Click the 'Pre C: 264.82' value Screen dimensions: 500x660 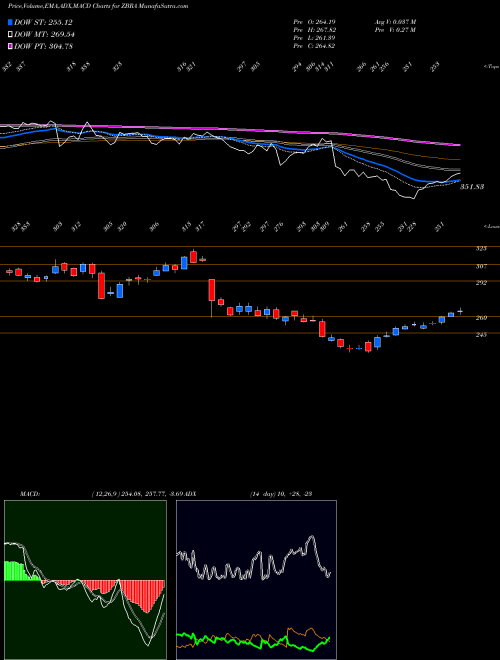tap(314, 46)
